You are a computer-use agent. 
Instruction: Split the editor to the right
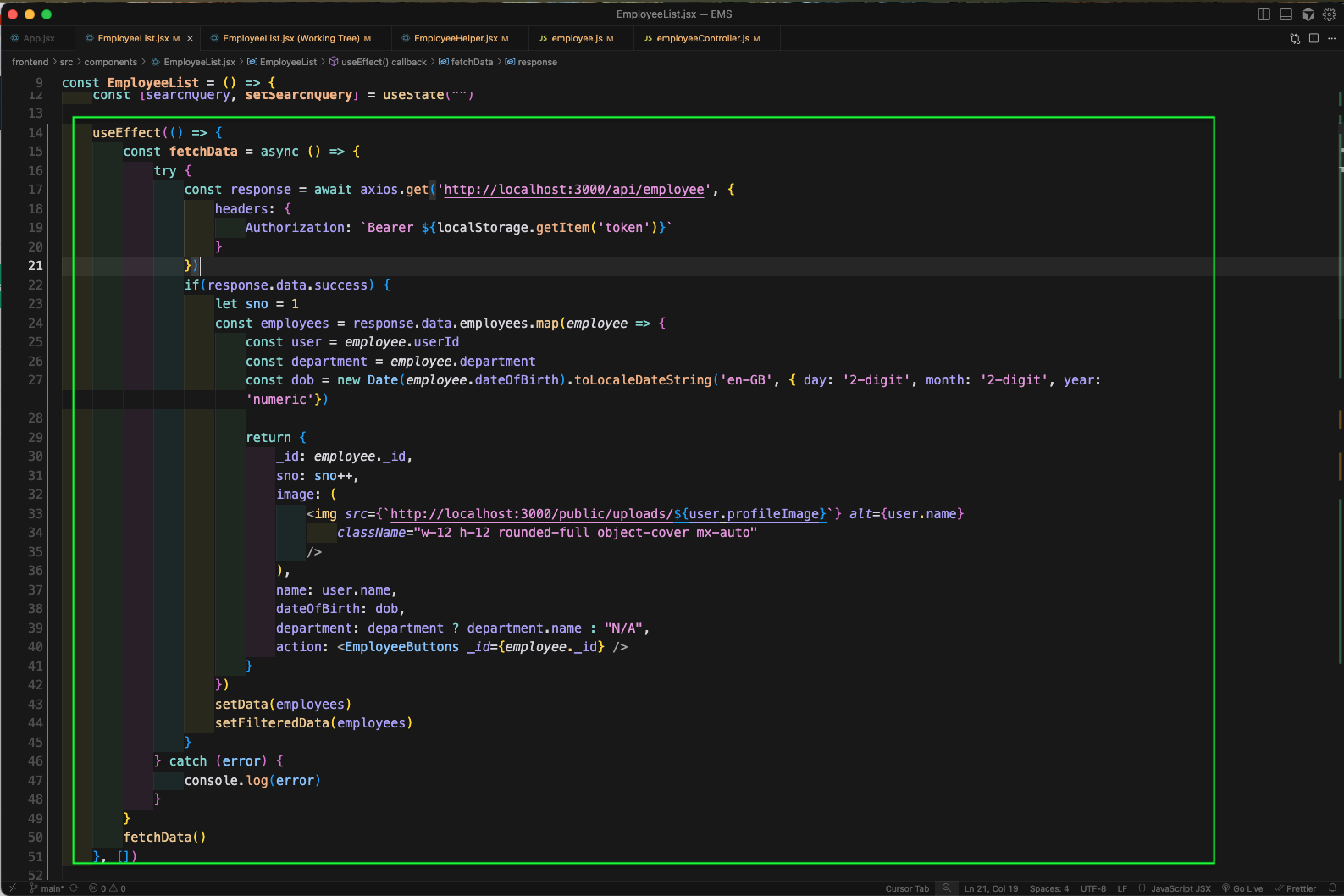(1314, 38)
